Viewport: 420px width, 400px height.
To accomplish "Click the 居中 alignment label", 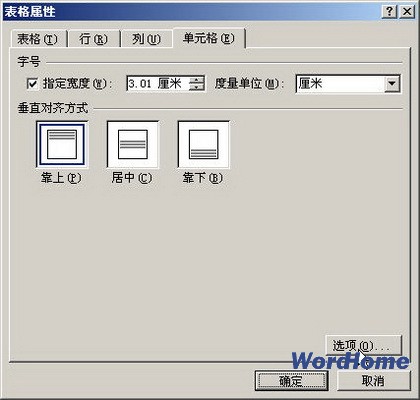I will pos(132,178).
